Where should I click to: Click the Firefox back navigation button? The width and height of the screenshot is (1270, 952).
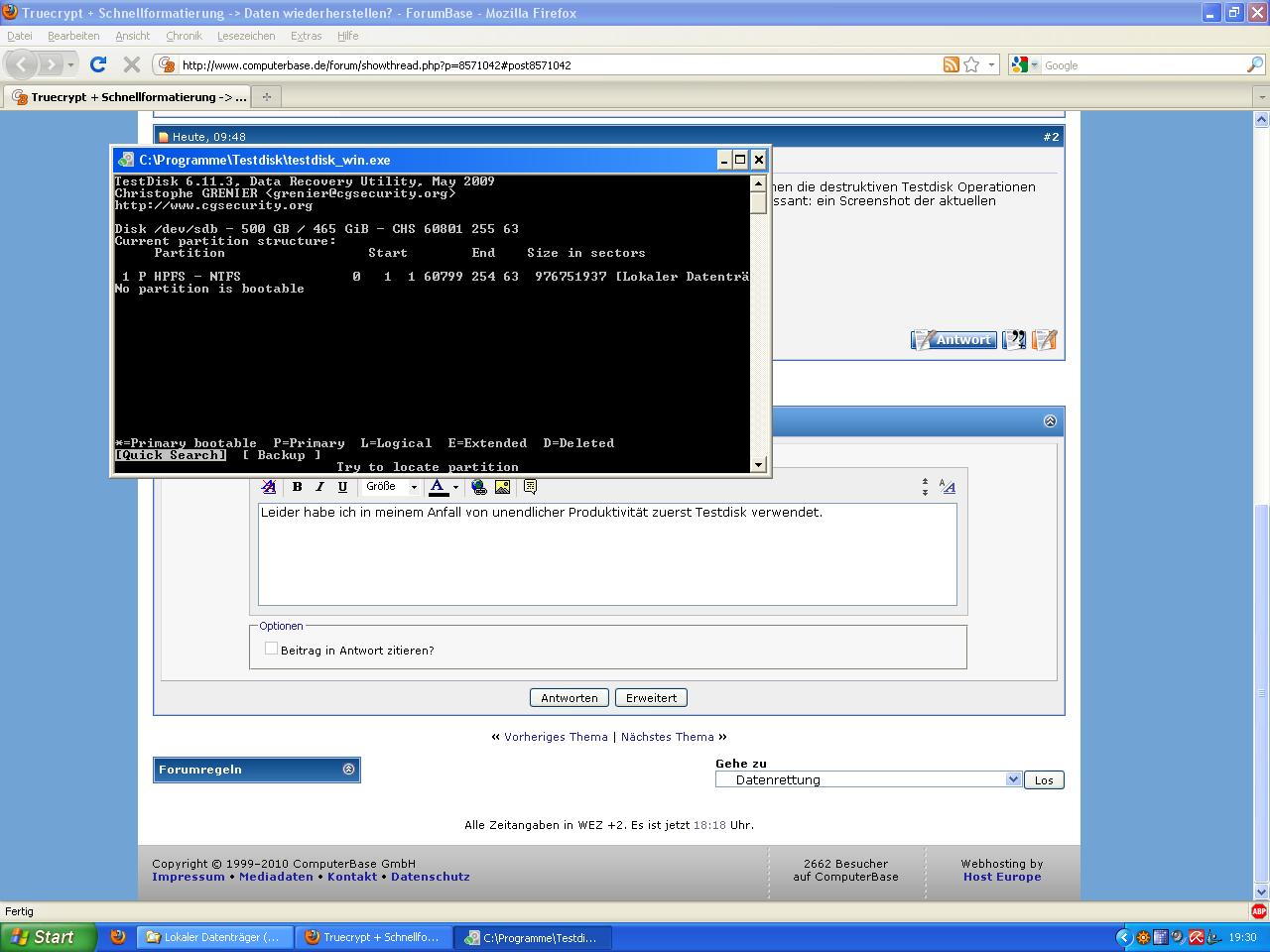tap(22, 64)
